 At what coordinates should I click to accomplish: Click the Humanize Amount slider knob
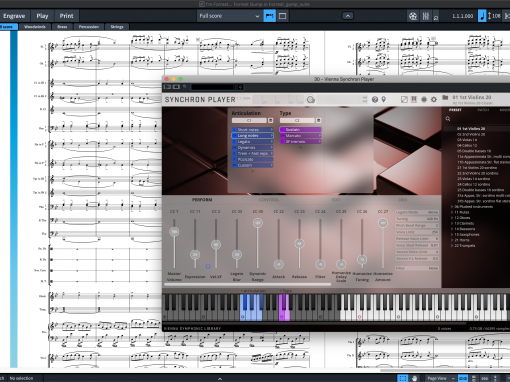[x=383, y=223]
